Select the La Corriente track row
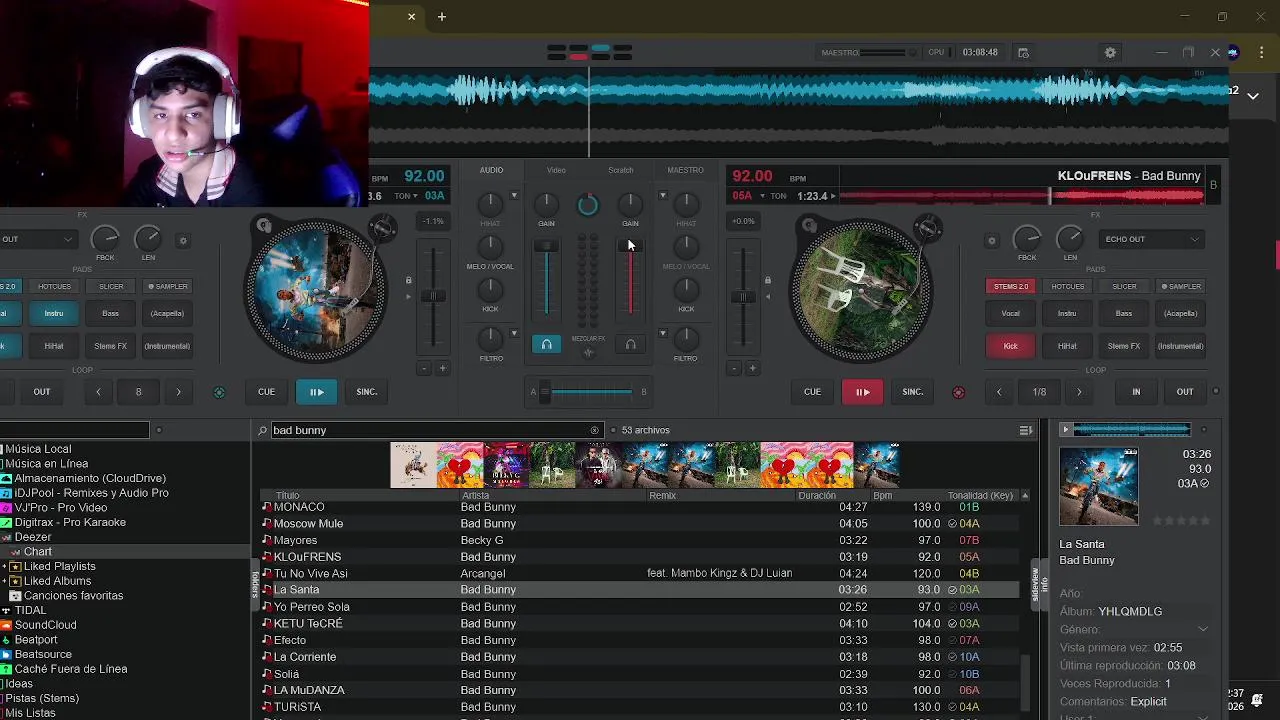Screen dimensions: 1280x720 click(x=640, y=657)
